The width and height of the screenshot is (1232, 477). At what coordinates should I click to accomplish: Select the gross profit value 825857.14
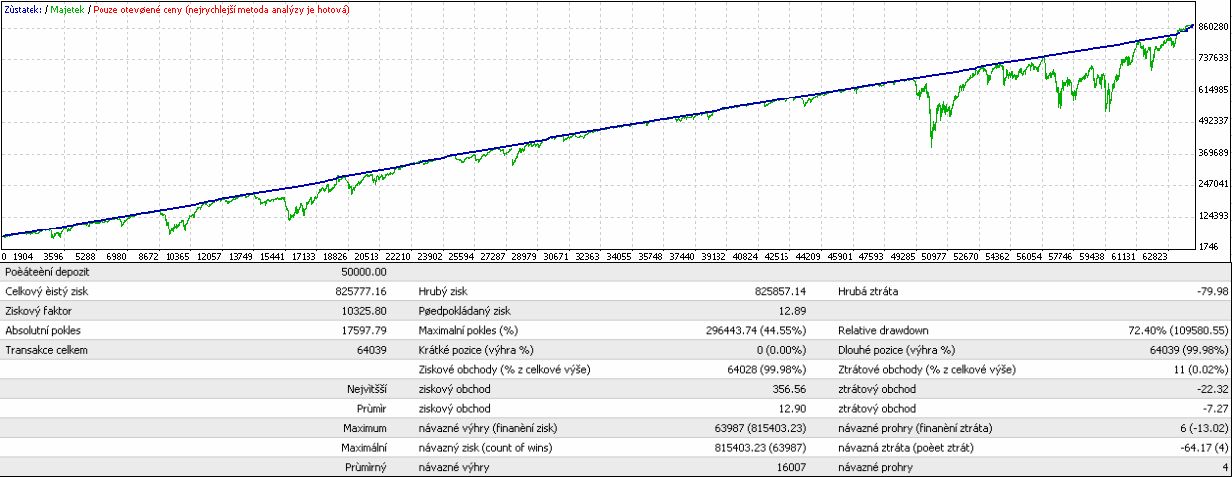(780, 291)
